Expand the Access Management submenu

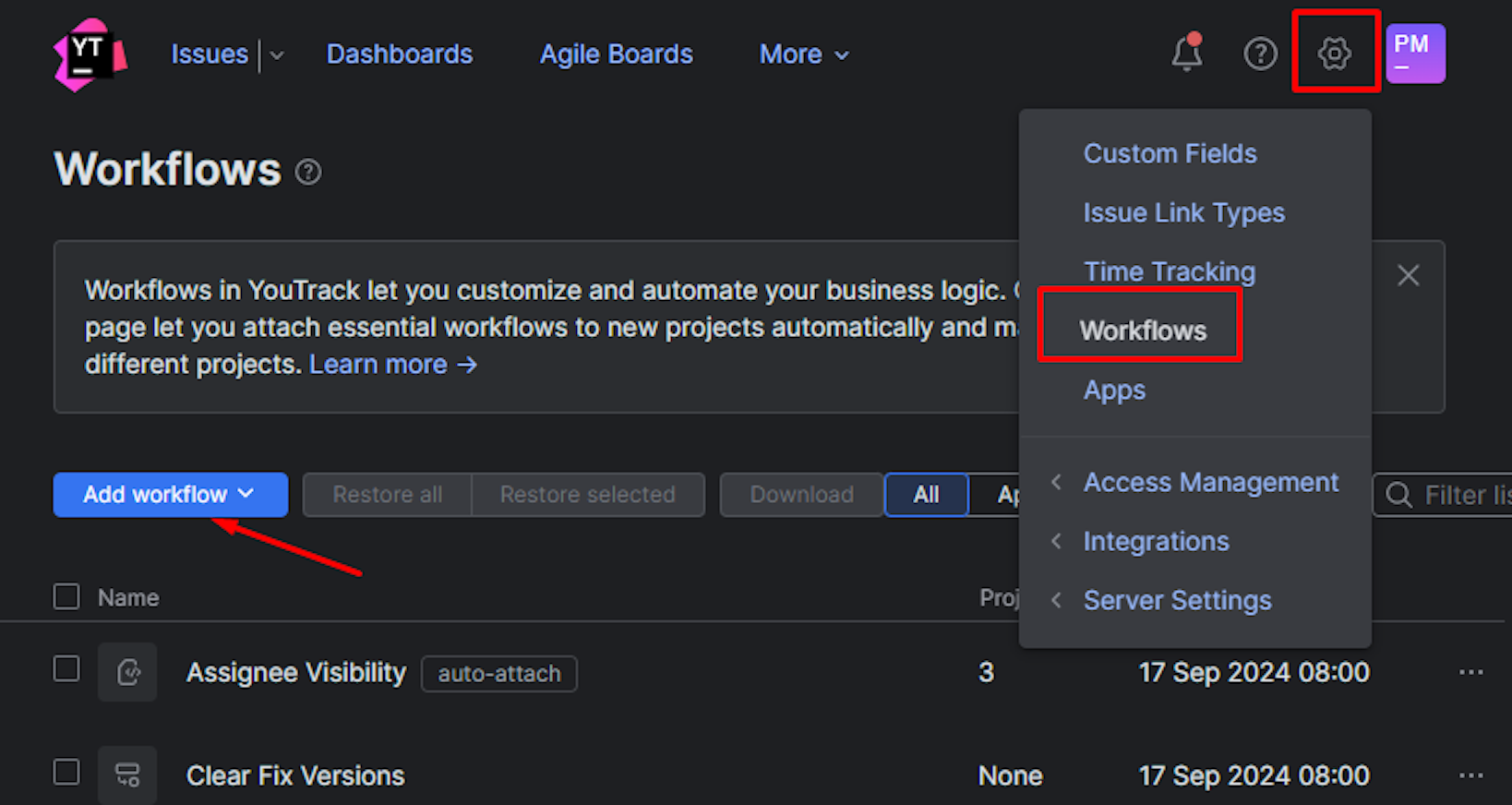1196,482
